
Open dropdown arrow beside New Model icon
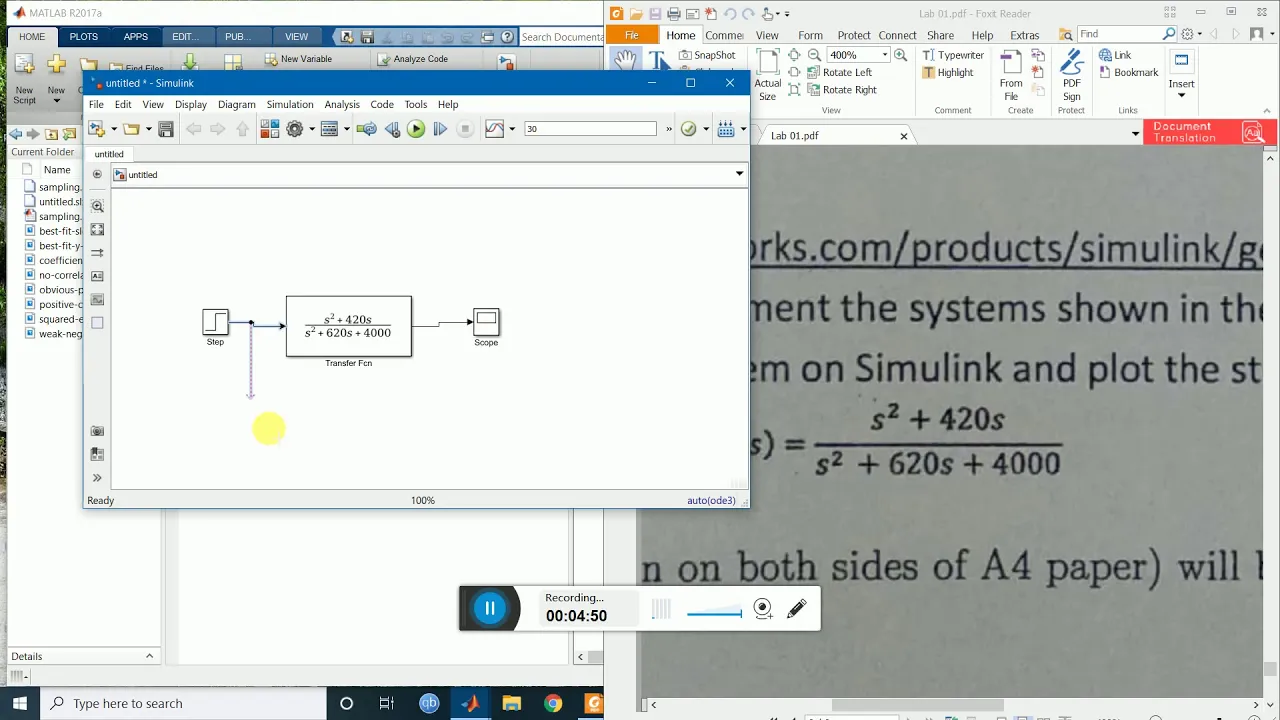[113, 129]
